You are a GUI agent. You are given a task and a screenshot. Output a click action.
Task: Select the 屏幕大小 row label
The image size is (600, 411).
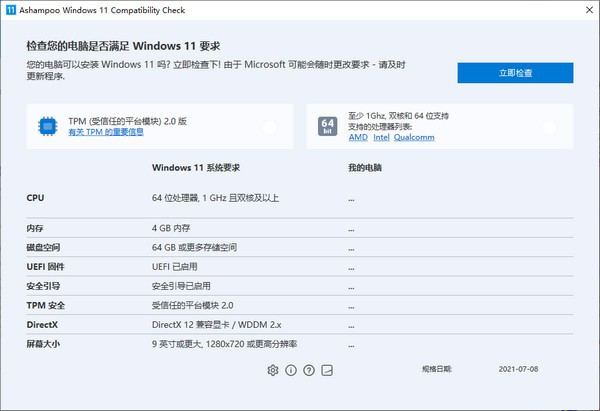coord(43,344)
